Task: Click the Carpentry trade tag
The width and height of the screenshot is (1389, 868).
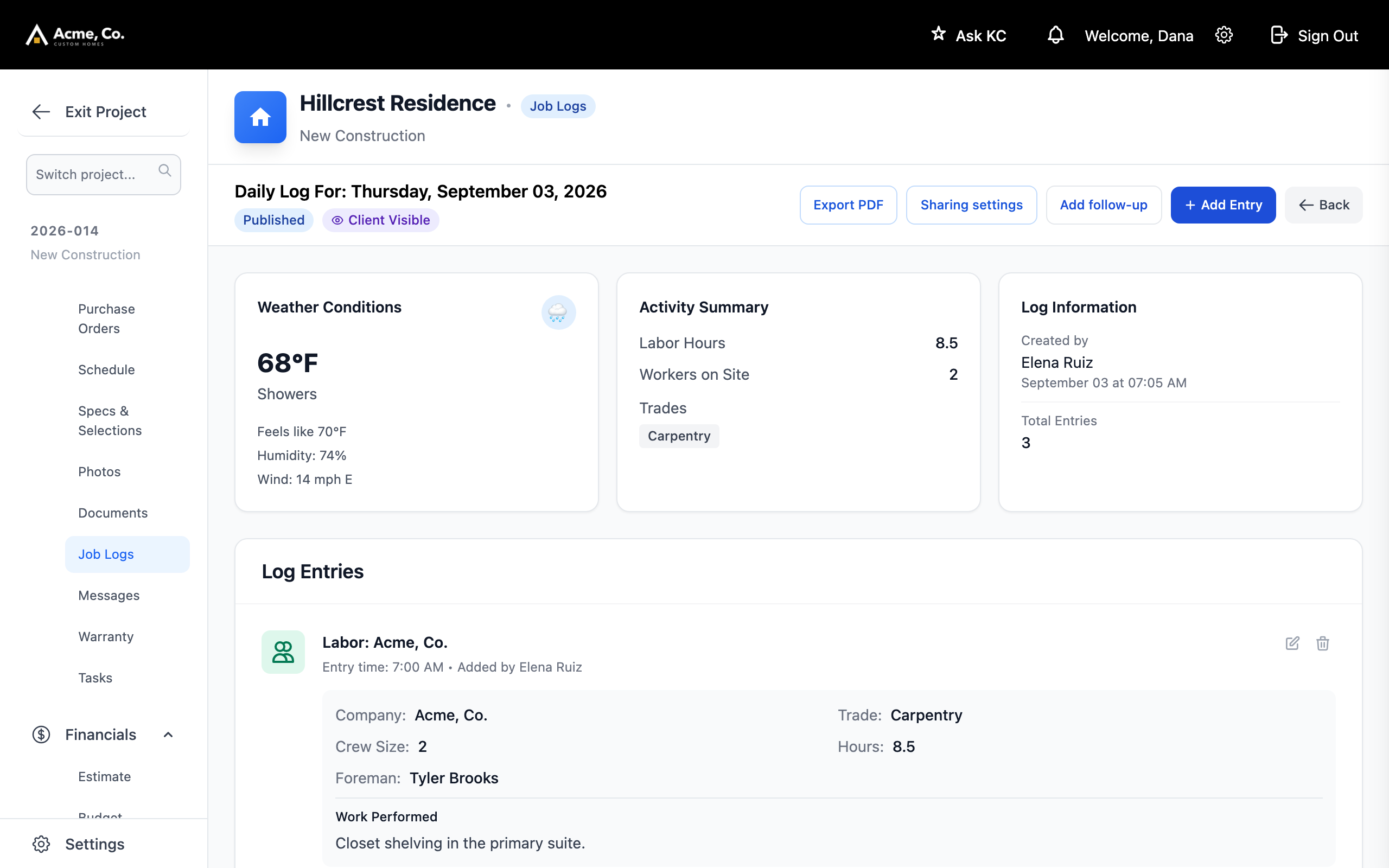Action: tap(679, 436)
